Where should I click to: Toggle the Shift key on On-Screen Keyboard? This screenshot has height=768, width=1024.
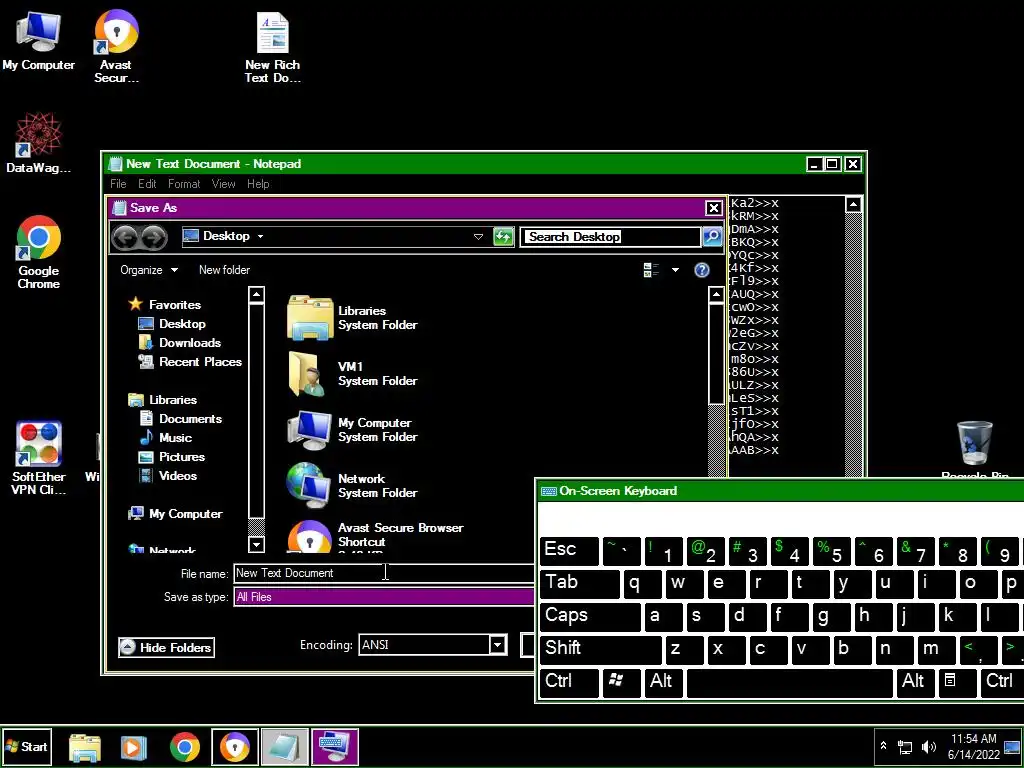(x=601, y=650)
